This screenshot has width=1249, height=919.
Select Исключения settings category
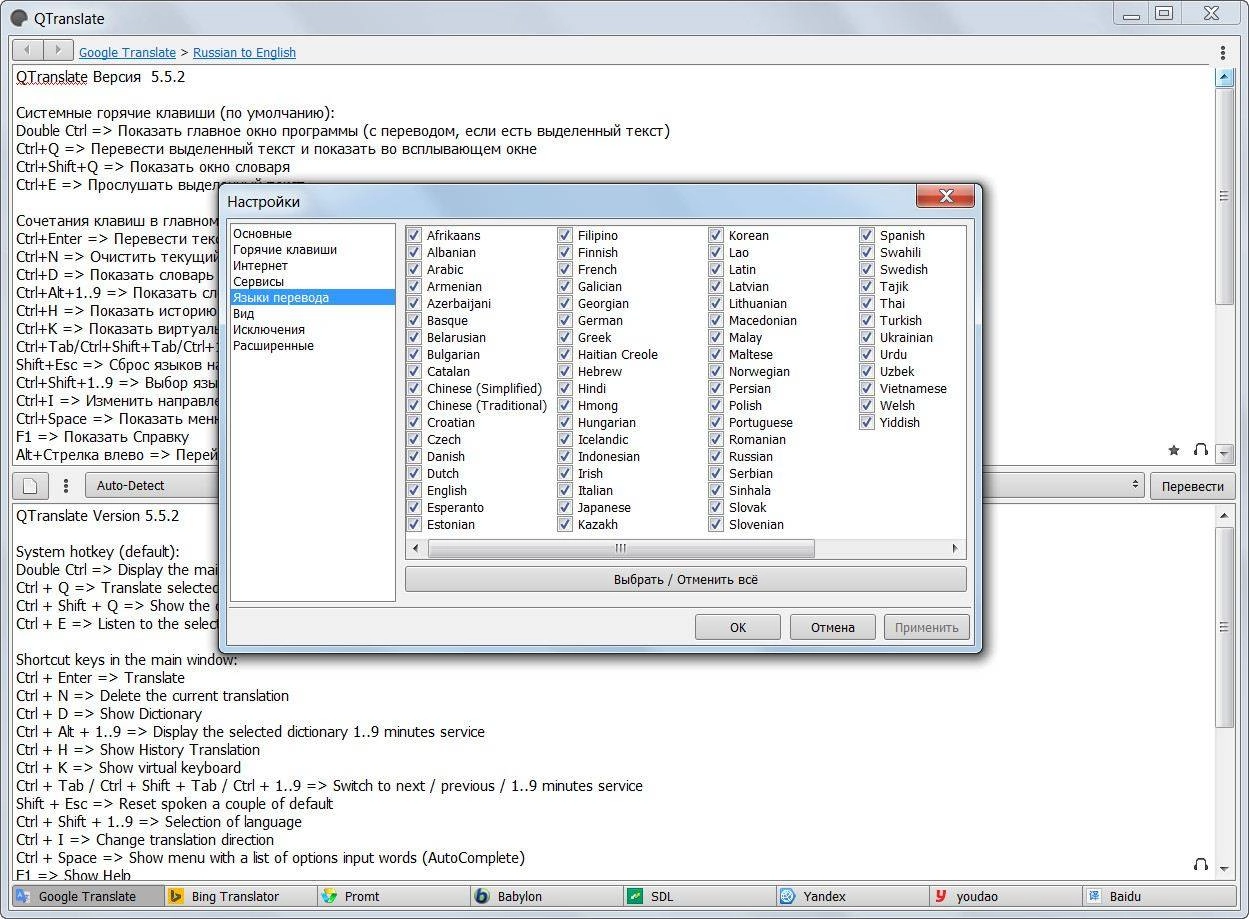tap(269, 329)
